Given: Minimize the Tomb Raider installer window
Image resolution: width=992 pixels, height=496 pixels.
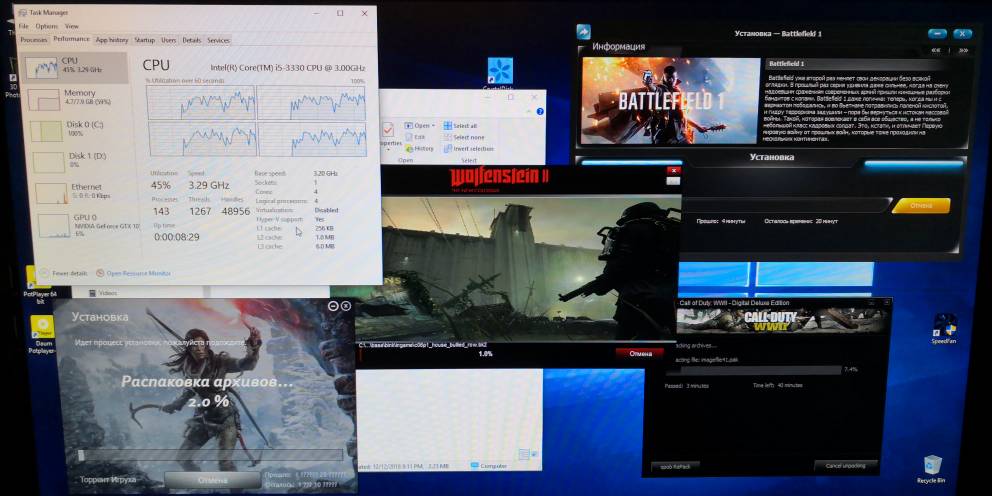Looking at the screenshot, I should click(x=333, y=306).
